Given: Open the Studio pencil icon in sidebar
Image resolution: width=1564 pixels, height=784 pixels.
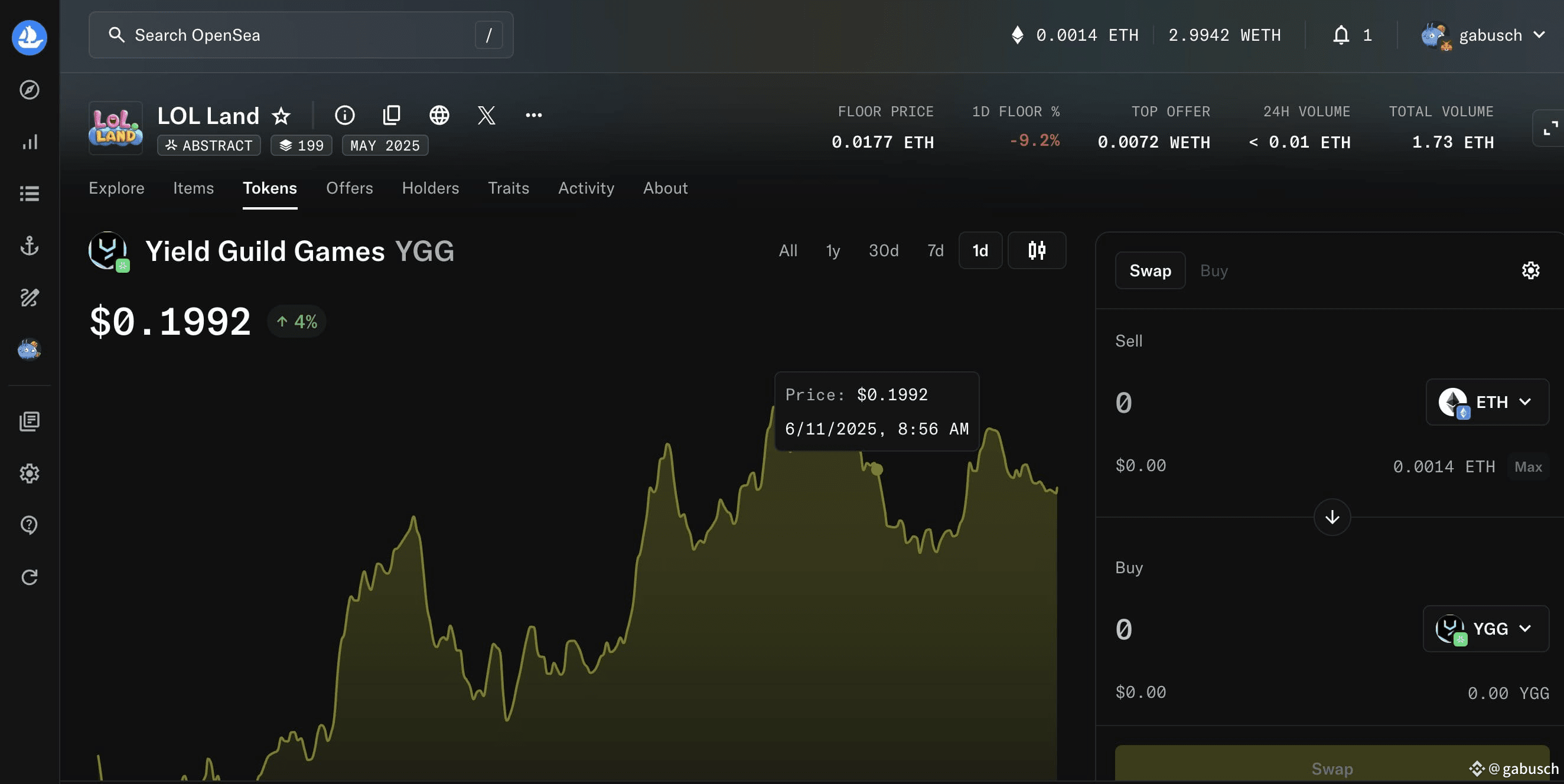Looking at the screenshot, I should click(x=29, y=298).
